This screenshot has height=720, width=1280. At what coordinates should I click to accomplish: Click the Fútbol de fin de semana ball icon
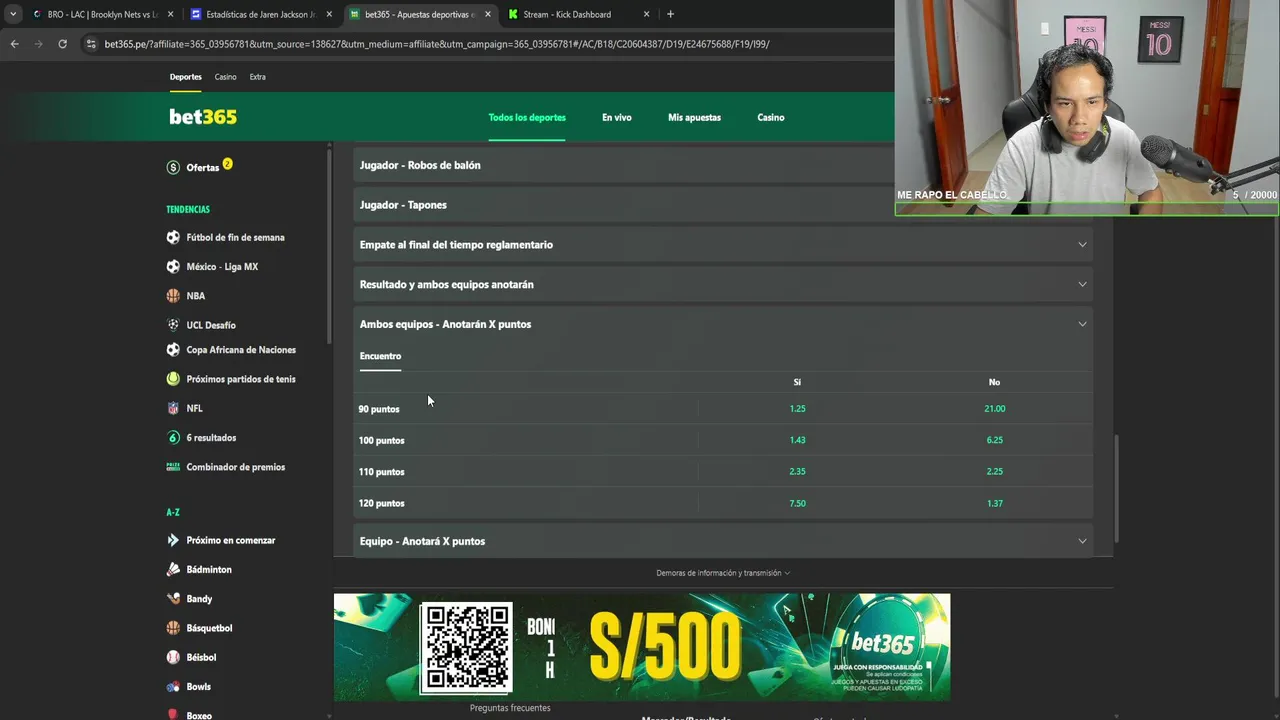point(173,237)
